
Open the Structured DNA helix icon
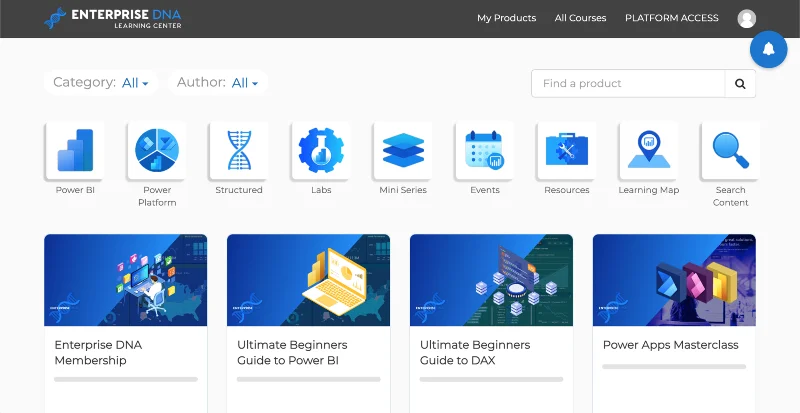239,150
